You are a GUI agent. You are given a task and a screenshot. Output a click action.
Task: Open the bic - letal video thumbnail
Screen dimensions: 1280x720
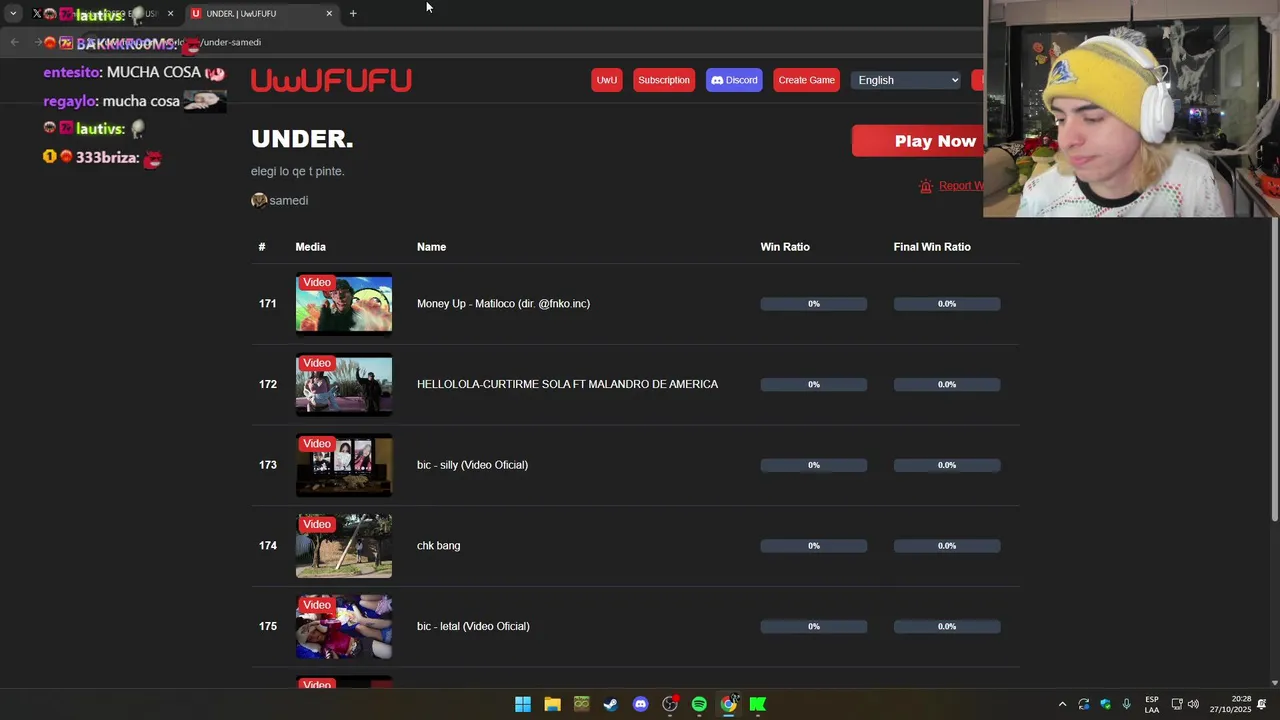(x=344, y=627)
